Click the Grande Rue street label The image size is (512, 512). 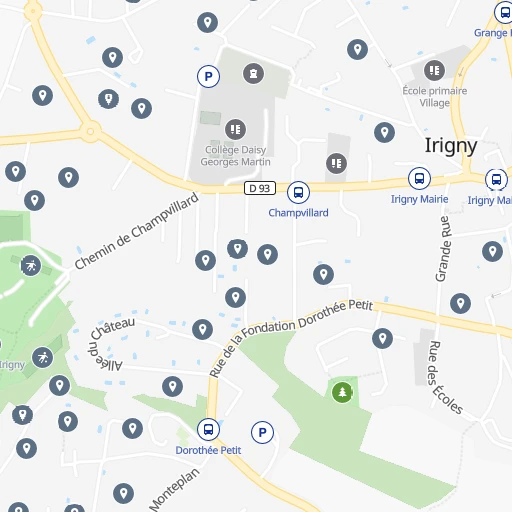(444, 249)
